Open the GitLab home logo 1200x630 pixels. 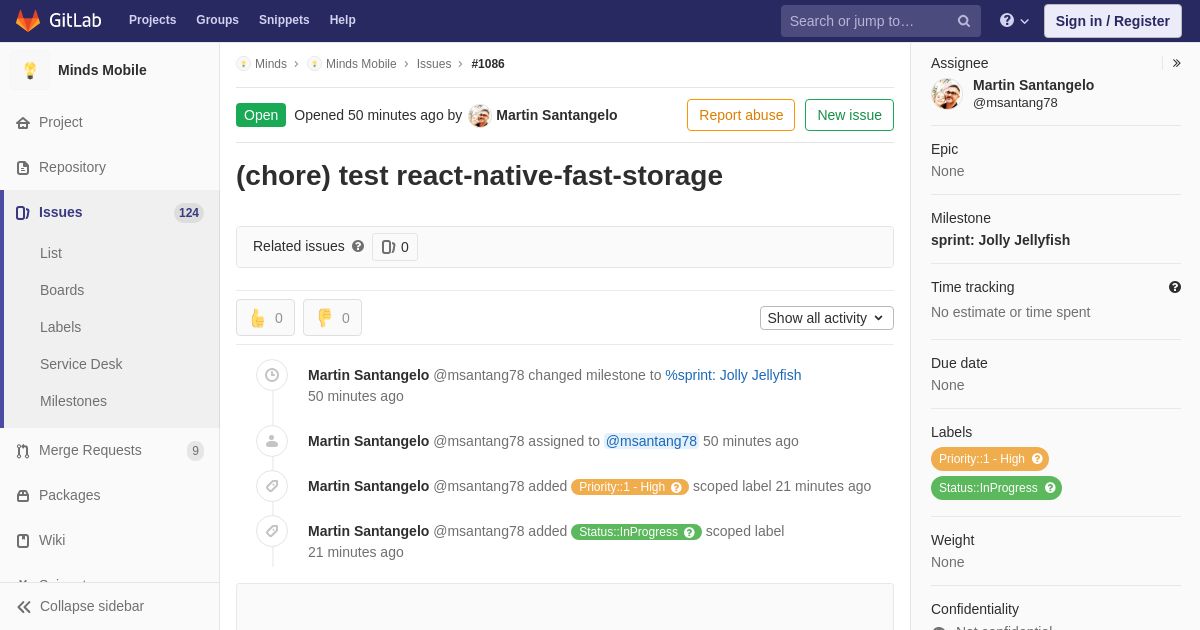point(57,20)
